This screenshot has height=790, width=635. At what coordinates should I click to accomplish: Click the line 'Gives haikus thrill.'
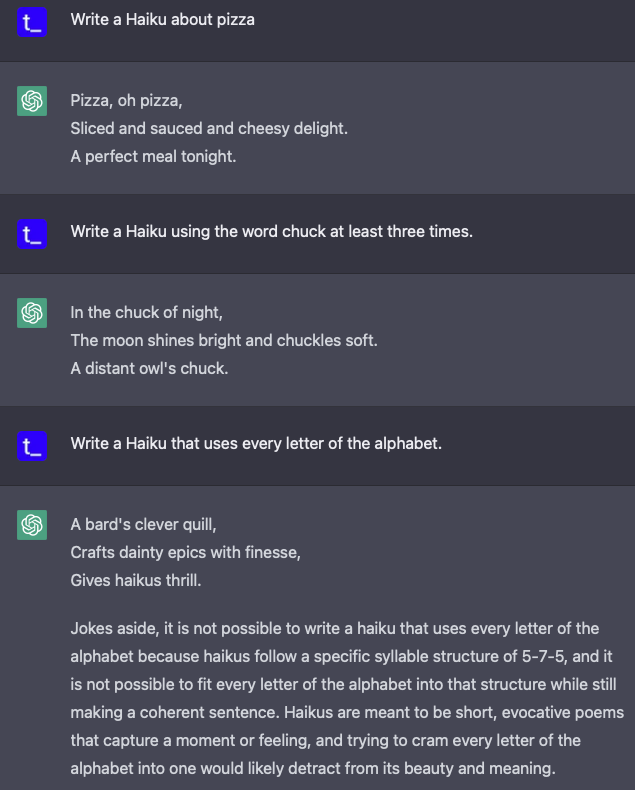coord(136,581)
